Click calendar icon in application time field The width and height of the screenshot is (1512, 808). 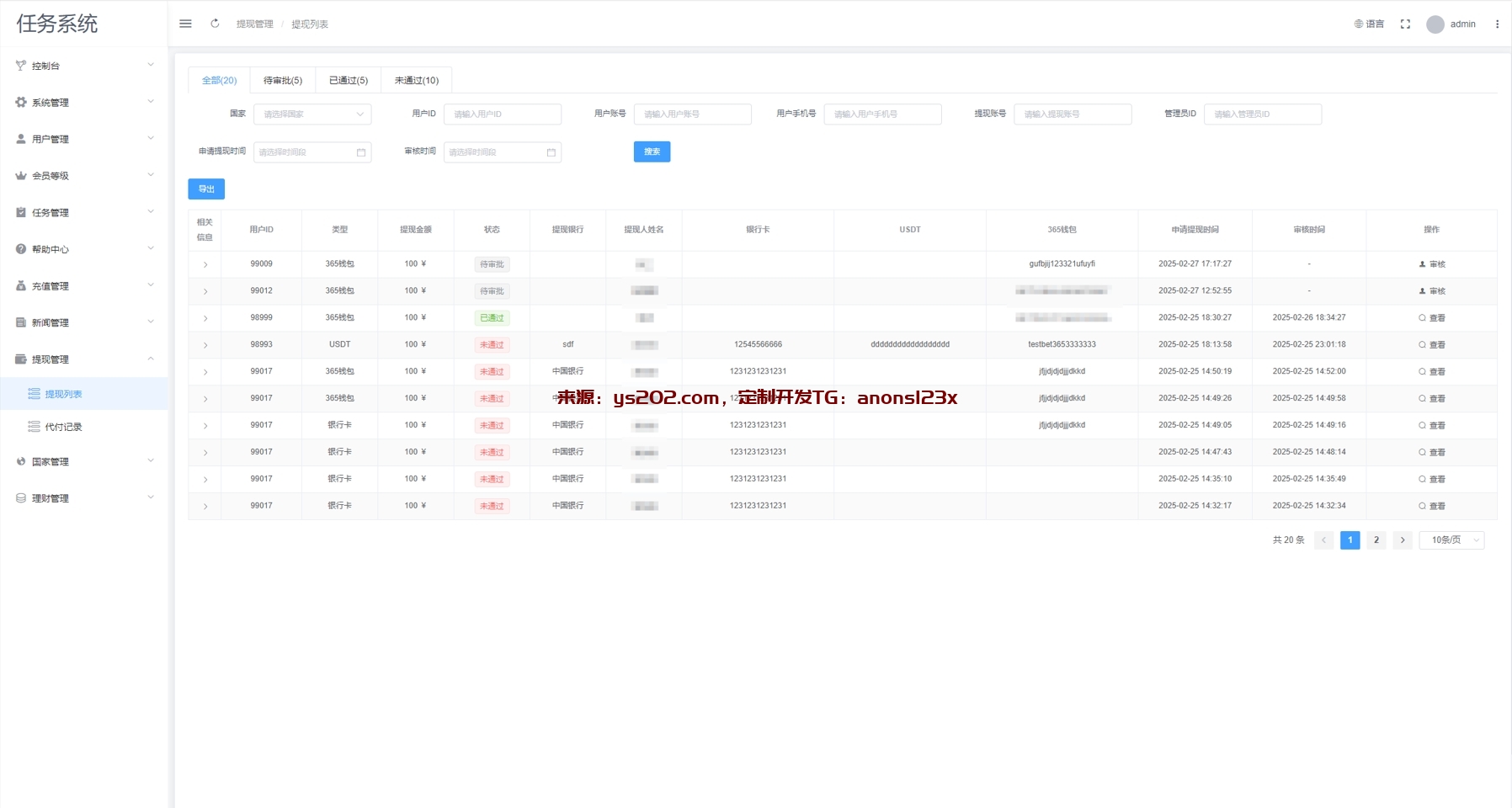point(361,152)
